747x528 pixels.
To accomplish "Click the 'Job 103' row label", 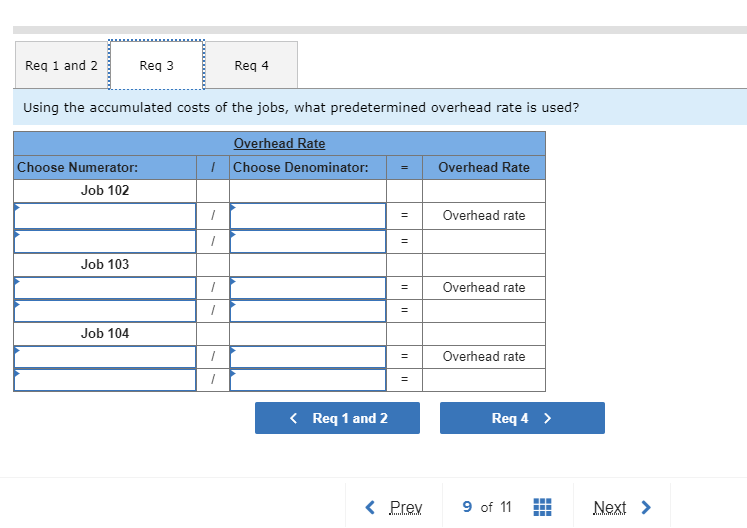I will (105, 264).
